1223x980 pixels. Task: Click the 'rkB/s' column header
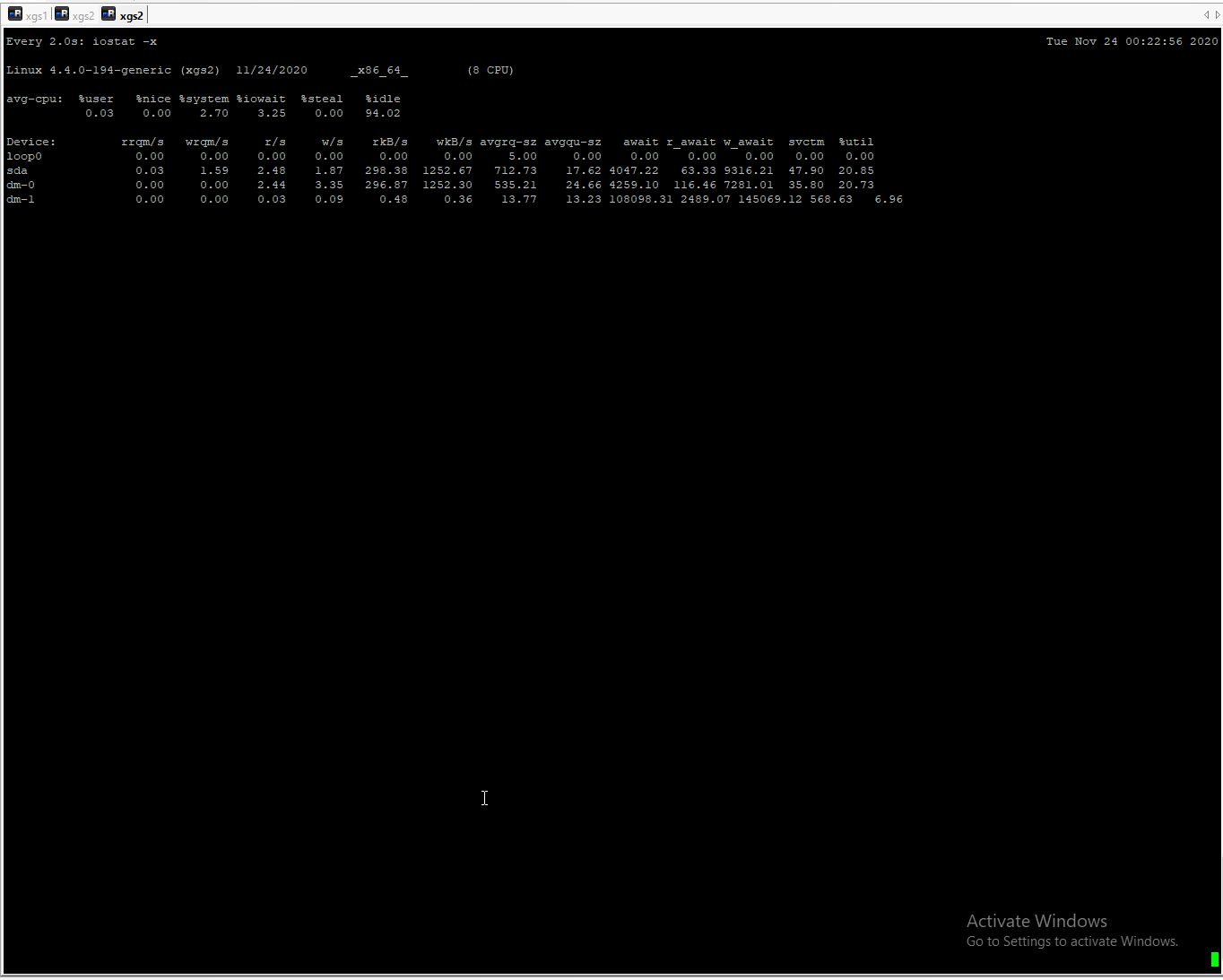(x=390, y=142)
